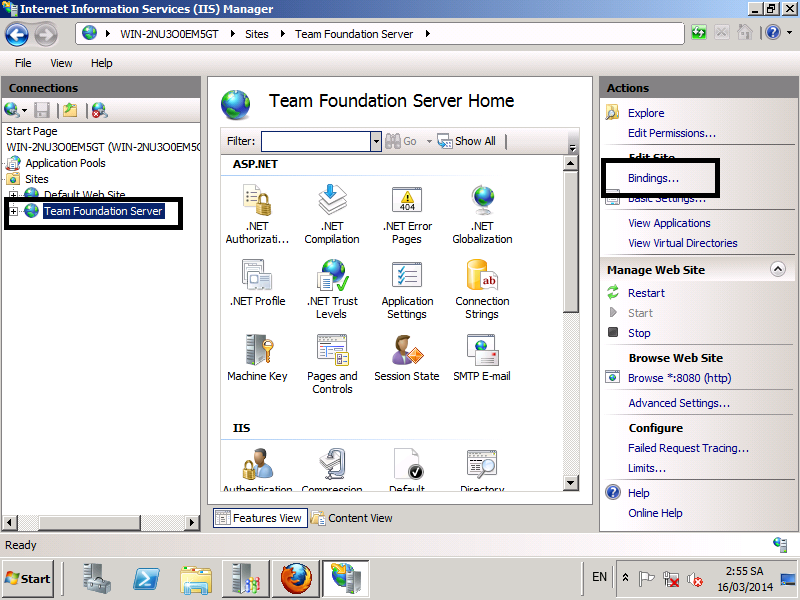Click the Windows Start button
This screenshot has height=600, width=800.
28,579
